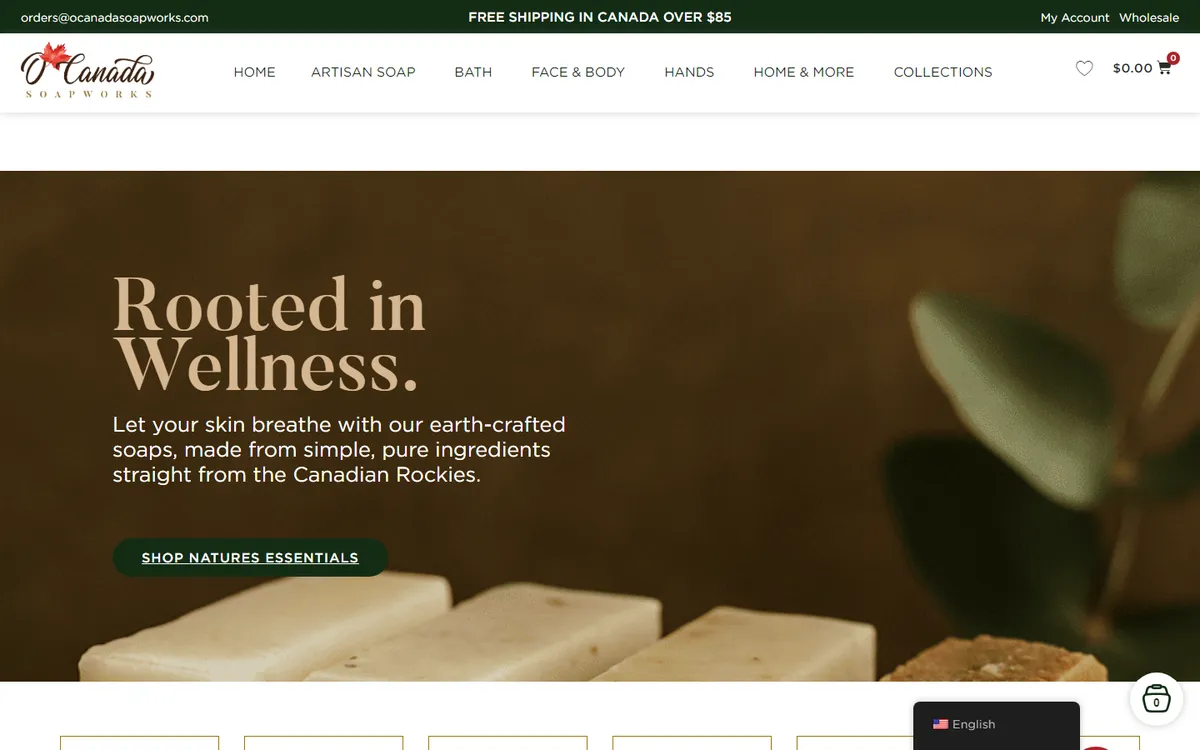Viewport: 1200px width, 750px height.
Task: Click the $0.00 cart total
Action: pos(1132,68)
